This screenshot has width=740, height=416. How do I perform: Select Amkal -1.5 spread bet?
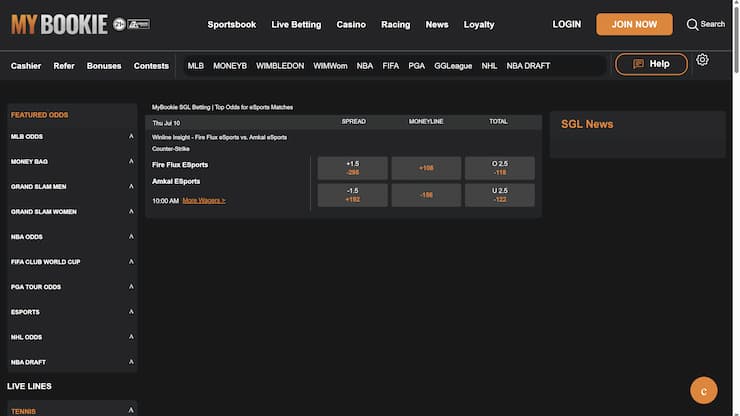[x=353, y=195]
